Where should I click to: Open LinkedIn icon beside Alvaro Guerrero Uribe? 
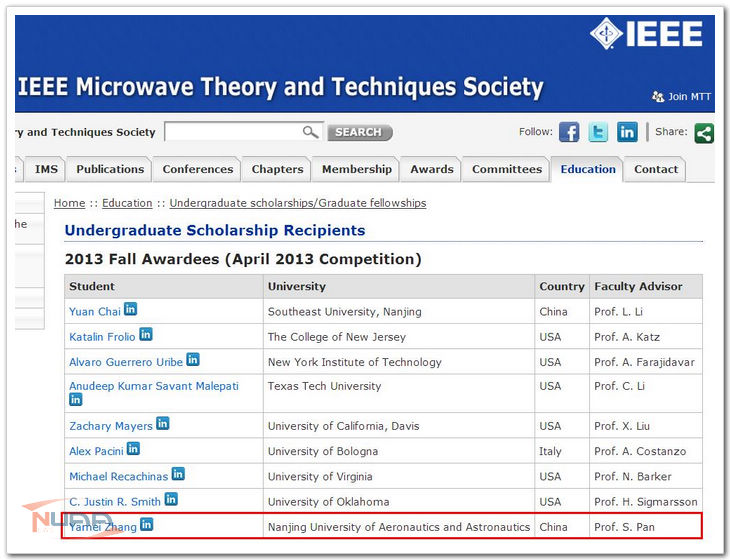click(193, 360)
